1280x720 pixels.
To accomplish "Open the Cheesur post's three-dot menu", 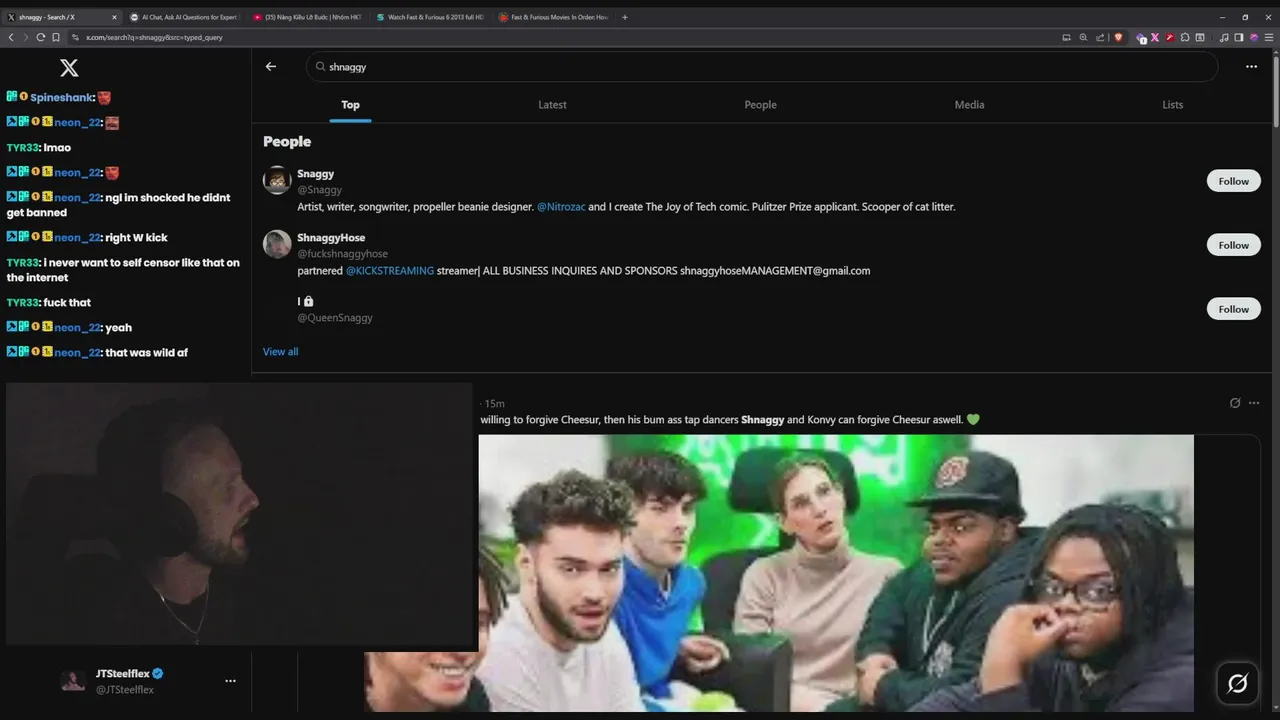I will [1254, 403].
